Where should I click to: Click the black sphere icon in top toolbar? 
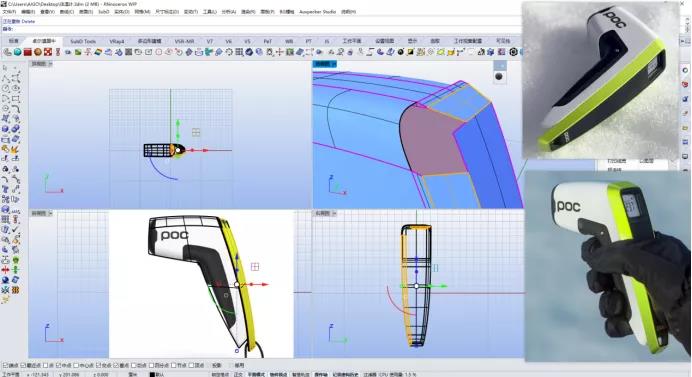[x=401, y=52]
